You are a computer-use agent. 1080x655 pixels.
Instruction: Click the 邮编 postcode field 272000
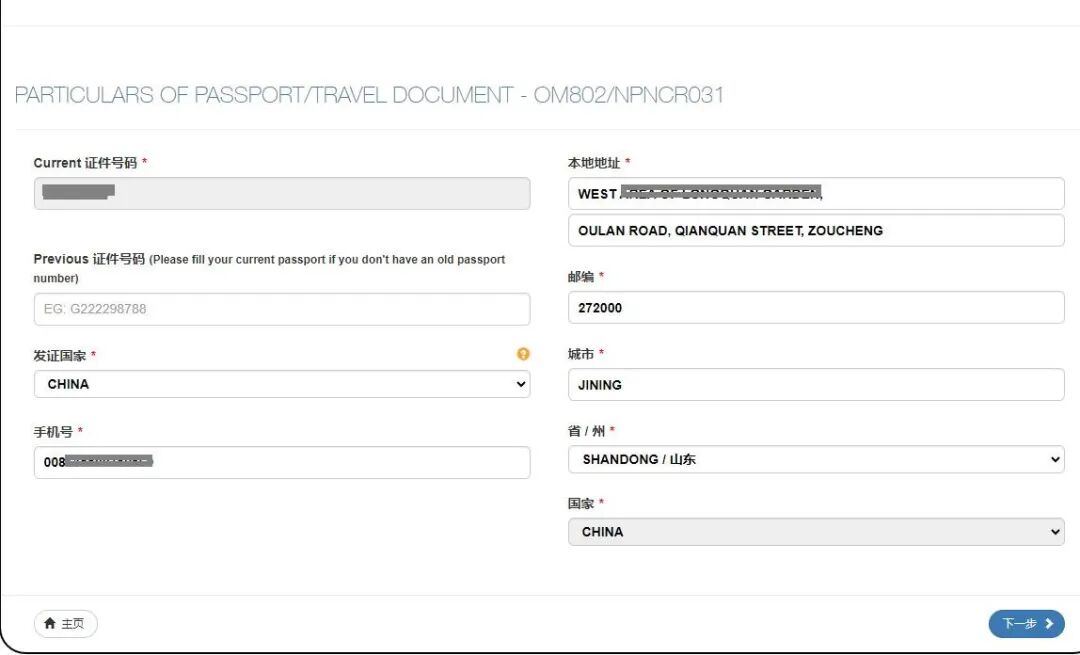[x=816, y=307]
